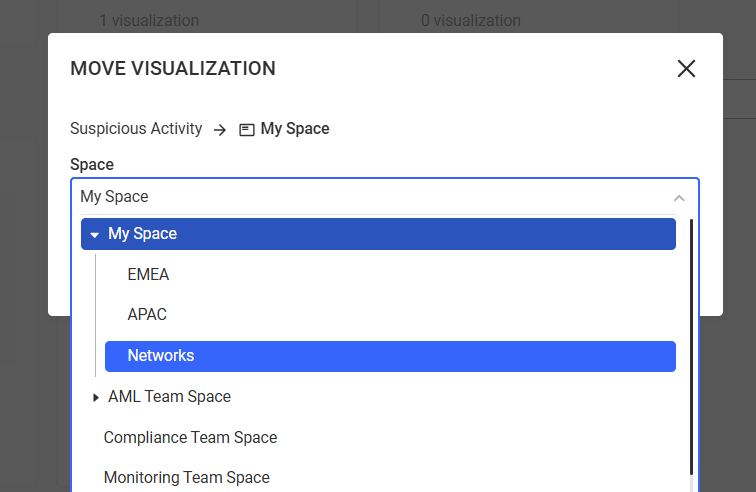Close the Move Visualization dialog
Image resolution: width=756 pixels, height=492 pixels.
(x=686, y=68)
